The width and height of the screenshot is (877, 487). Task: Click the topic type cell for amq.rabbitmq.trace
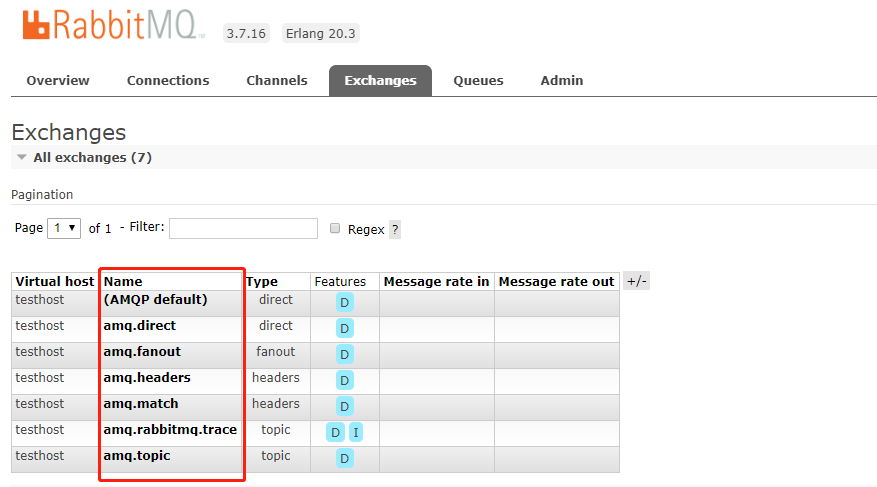coord(276,429)
